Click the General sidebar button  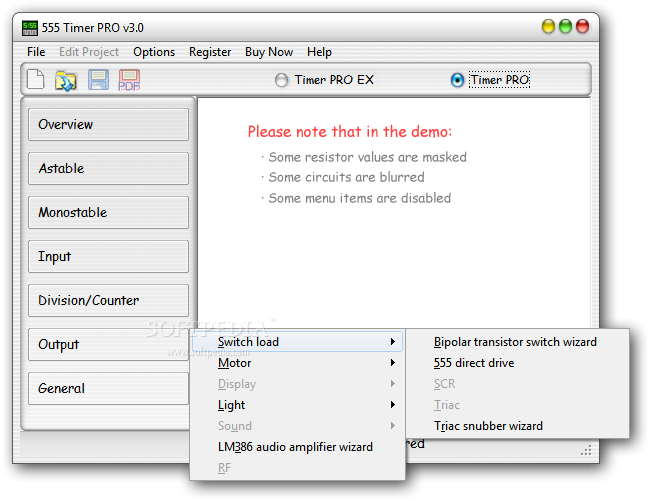(108, 388)
